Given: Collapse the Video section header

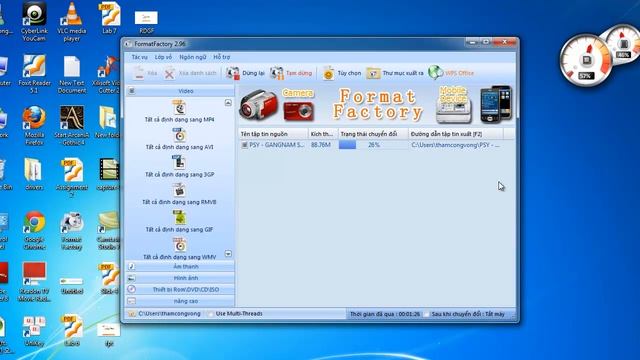Looking at the screenshot, I should [x=180, y=91].
